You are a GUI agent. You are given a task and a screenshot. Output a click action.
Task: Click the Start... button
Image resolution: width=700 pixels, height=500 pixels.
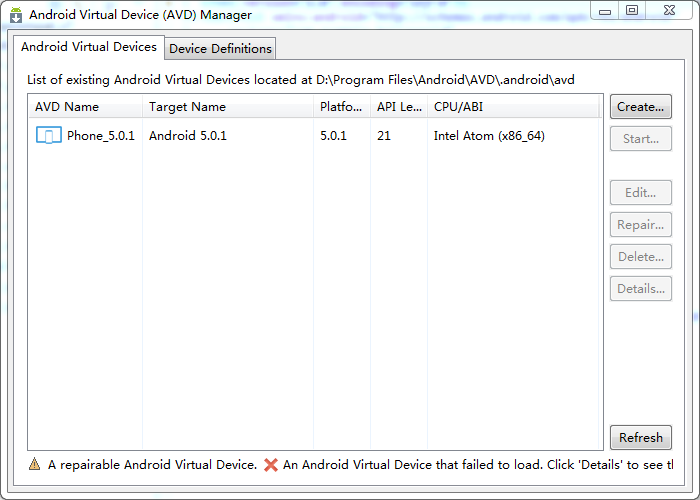(x=641, y=139)
